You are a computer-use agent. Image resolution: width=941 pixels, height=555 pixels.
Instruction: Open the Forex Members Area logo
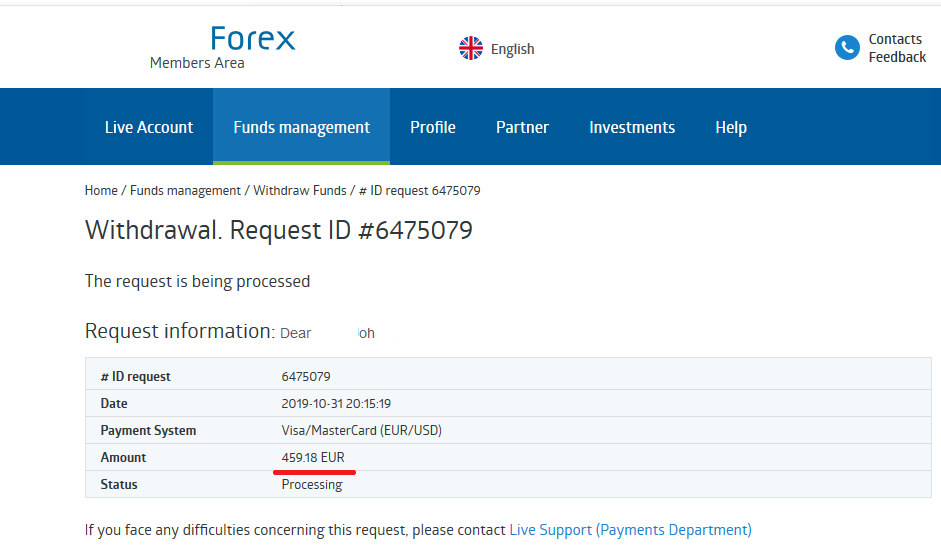(223, 48)
